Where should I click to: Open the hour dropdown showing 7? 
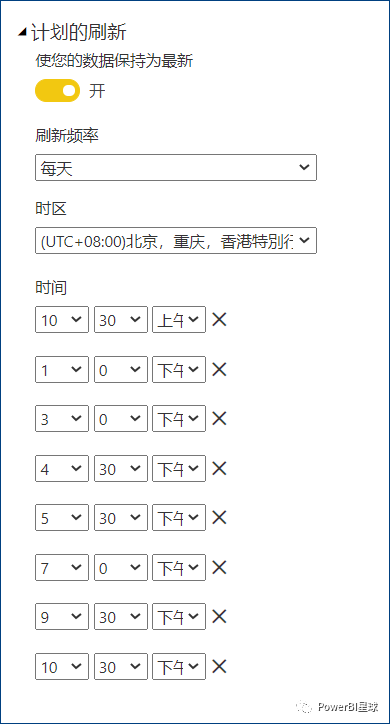pyautogui.click(x=62, y=567)
